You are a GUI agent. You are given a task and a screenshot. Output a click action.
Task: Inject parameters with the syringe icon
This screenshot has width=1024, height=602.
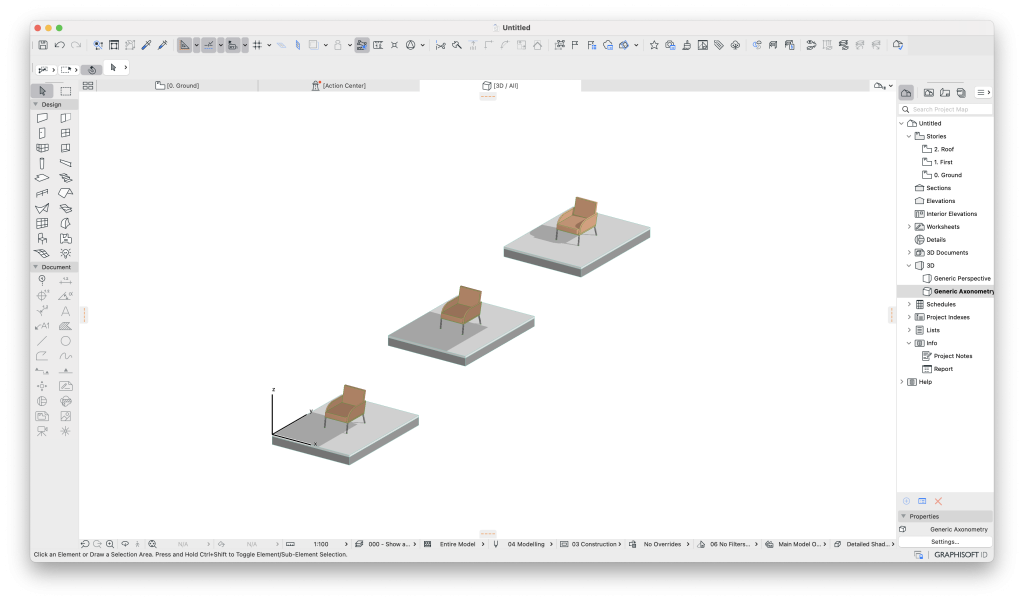(163, 45)
